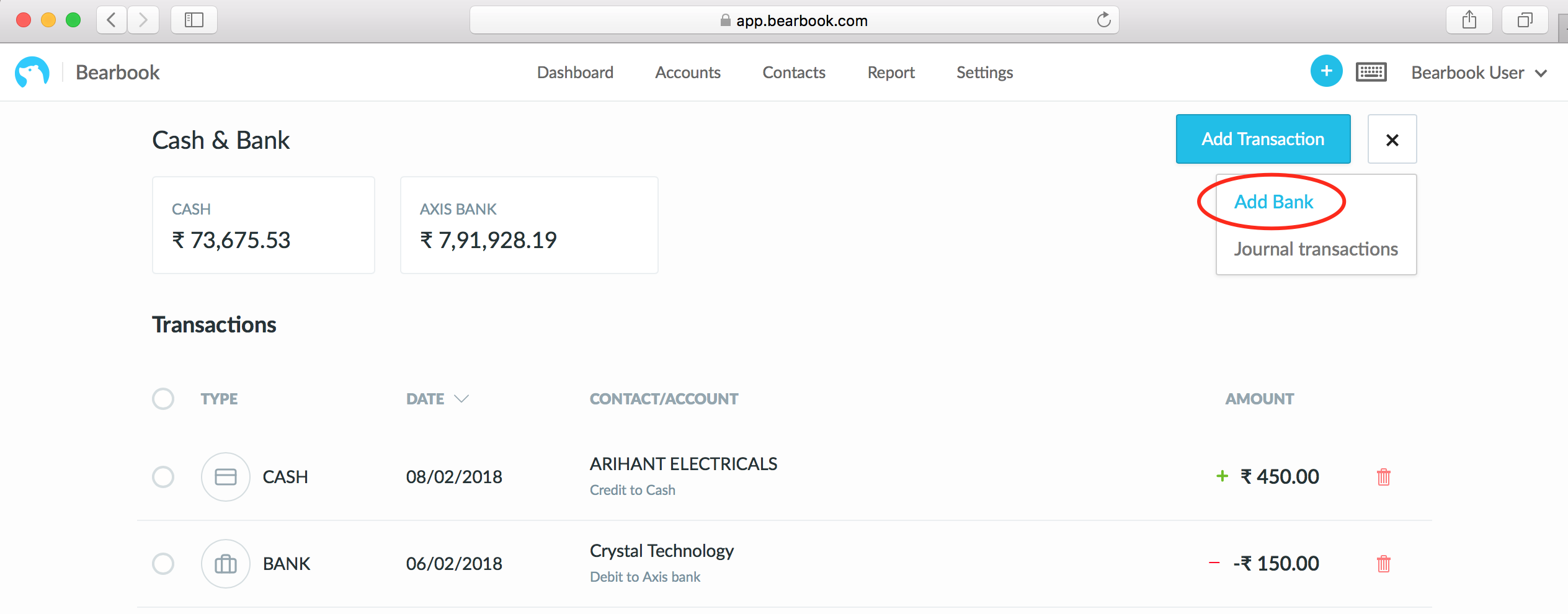The height and width of the screenshot is (614, 1568).
Task: Sort by the DATE column chevron
Action: tap(461, 399)
